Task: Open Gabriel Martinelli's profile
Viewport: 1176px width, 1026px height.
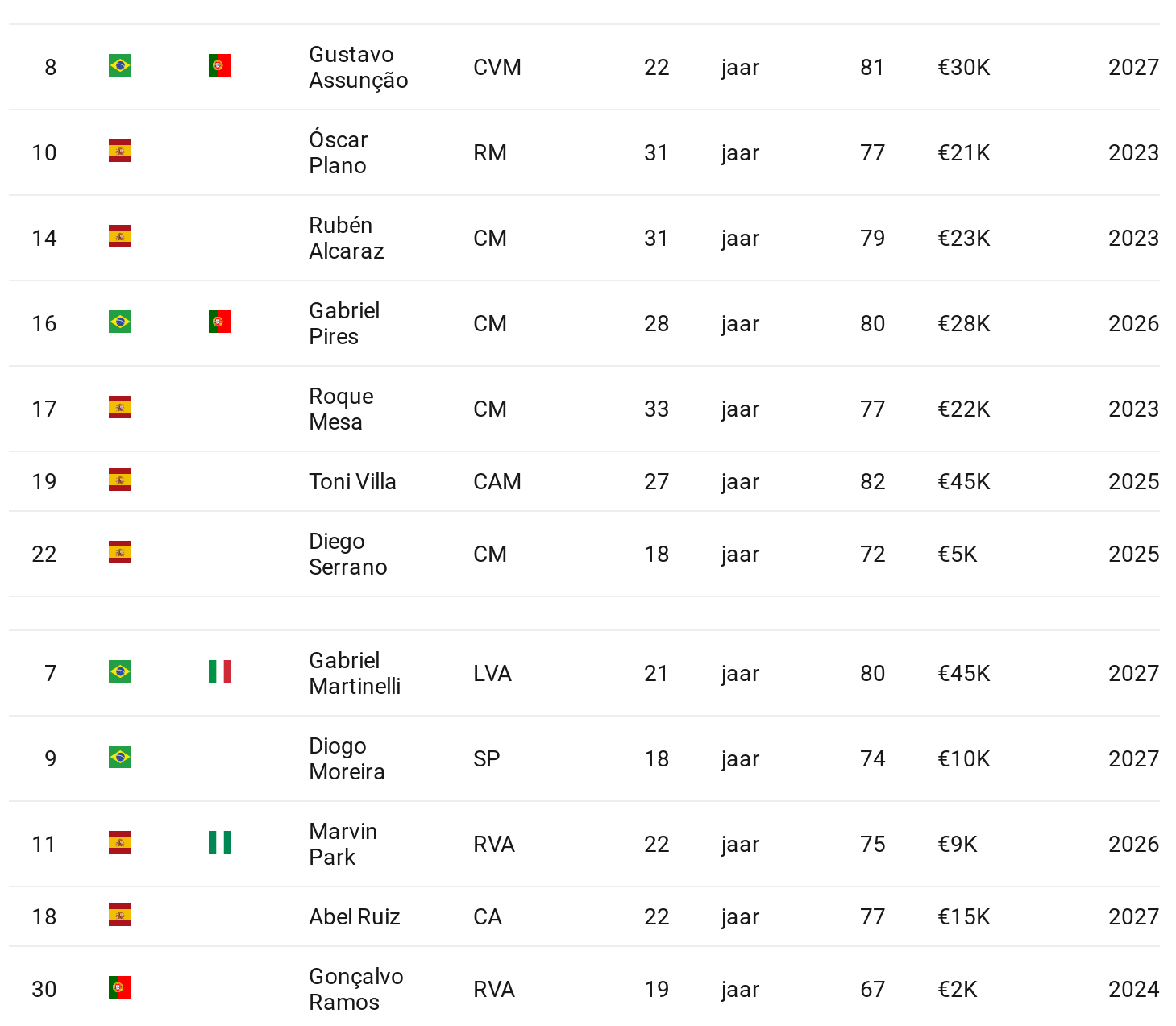Action: pos(355,673)
